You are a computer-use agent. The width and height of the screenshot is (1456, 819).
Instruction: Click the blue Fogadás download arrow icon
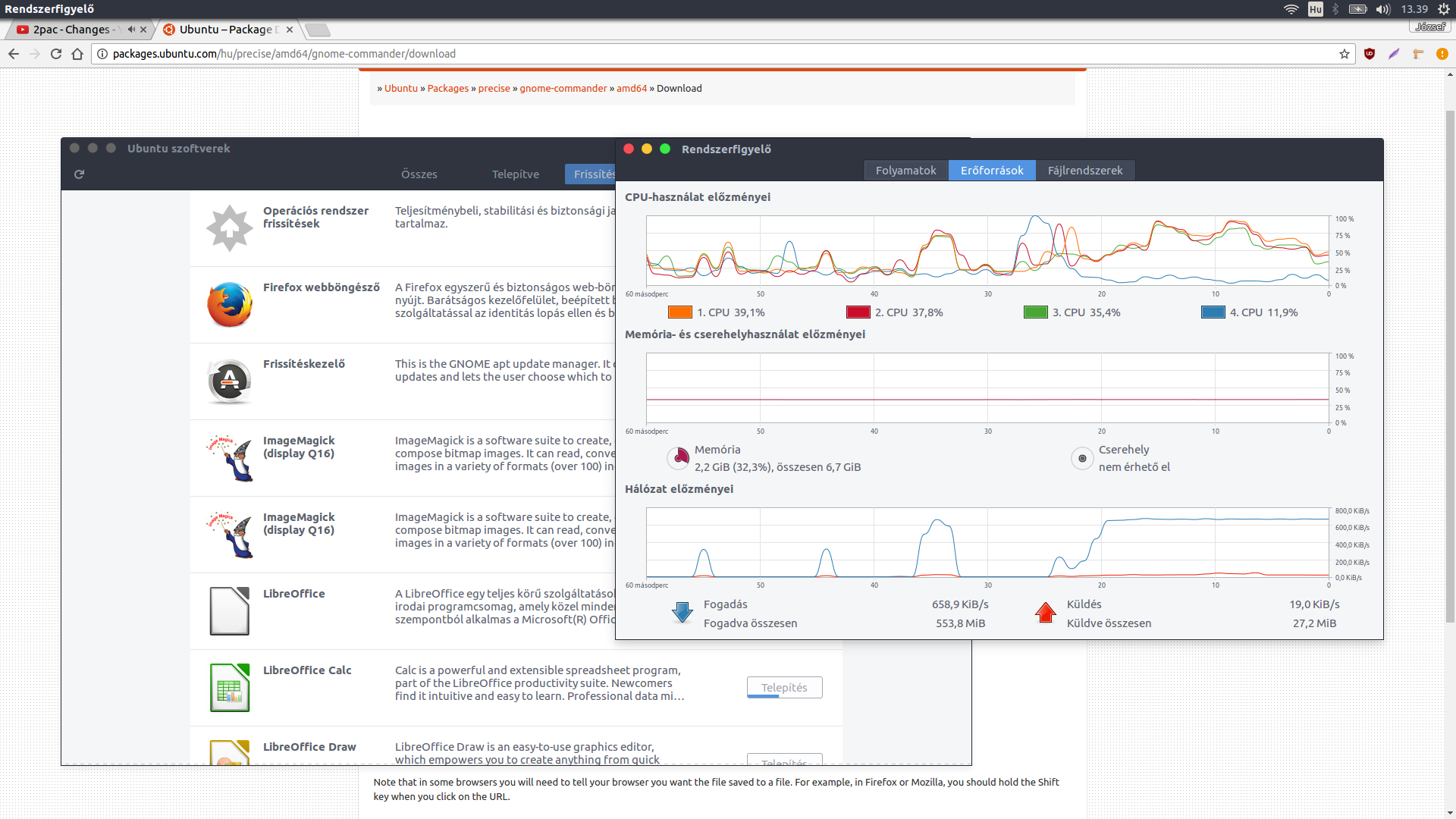[x=682, y=613]
